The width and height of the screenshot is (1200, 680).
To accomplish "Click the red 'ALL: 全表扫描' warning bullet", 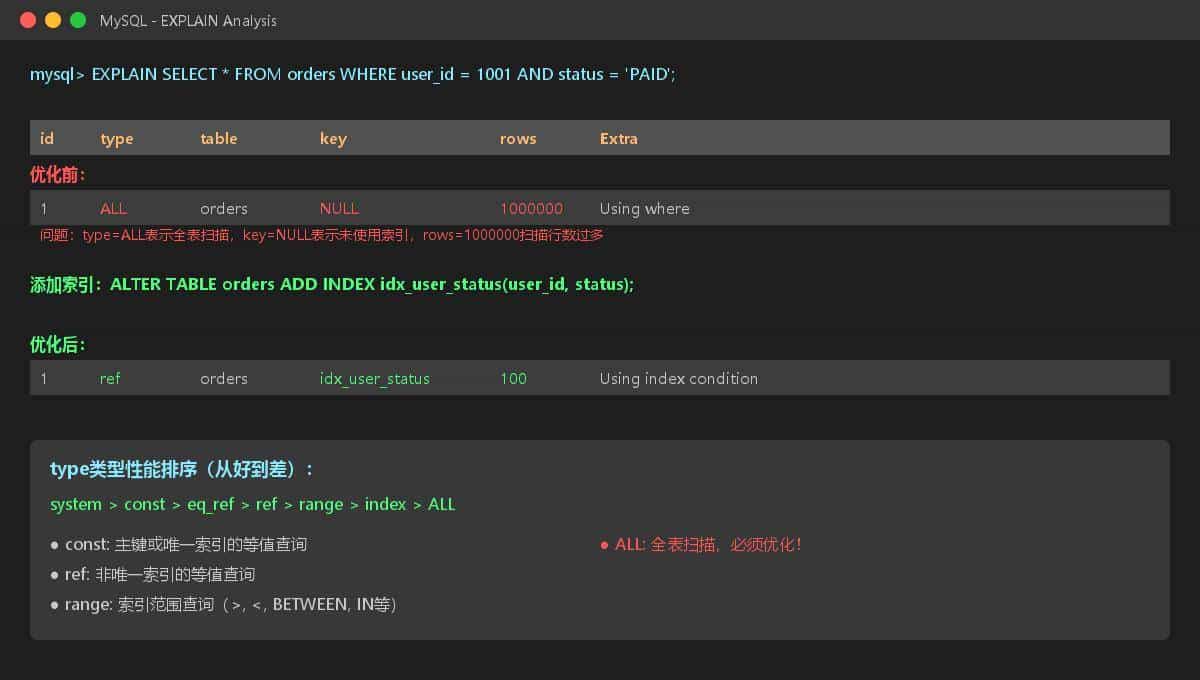I will tap(701, 545).
